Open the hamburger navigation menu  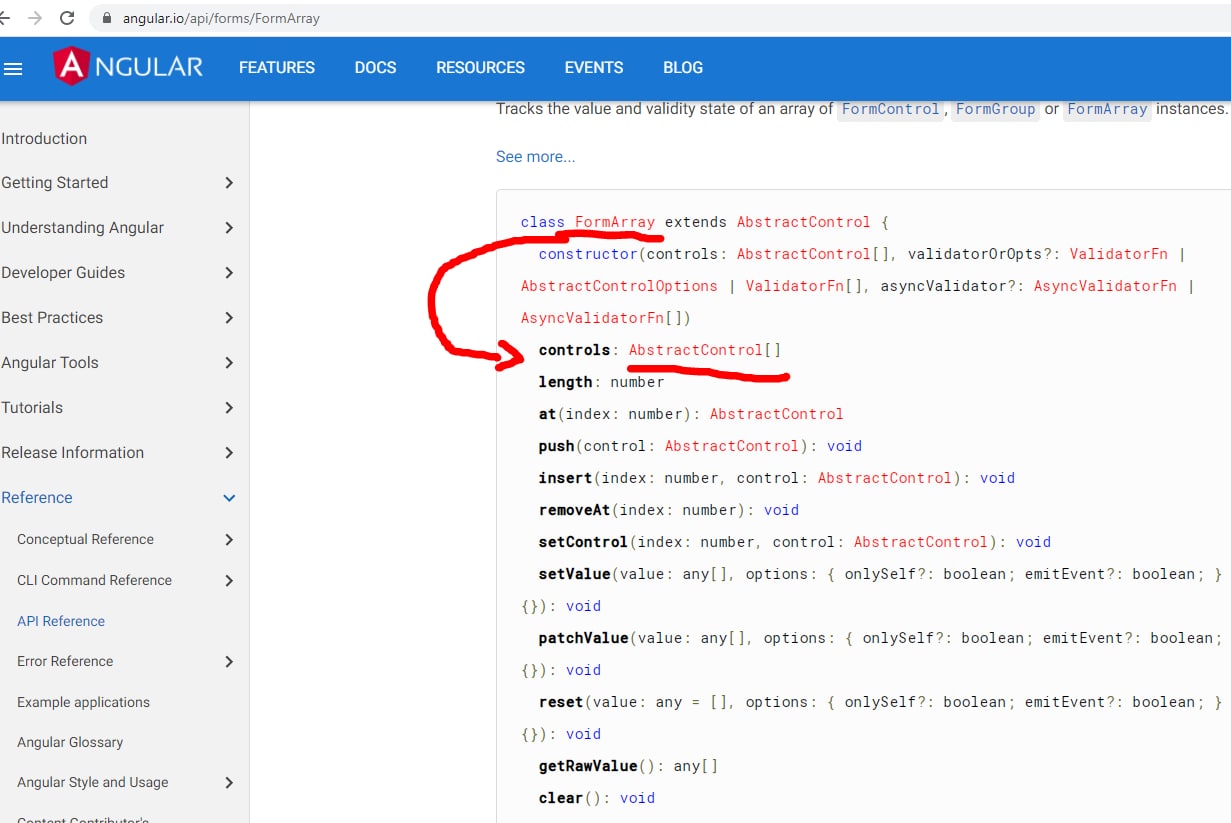[13, 69]
